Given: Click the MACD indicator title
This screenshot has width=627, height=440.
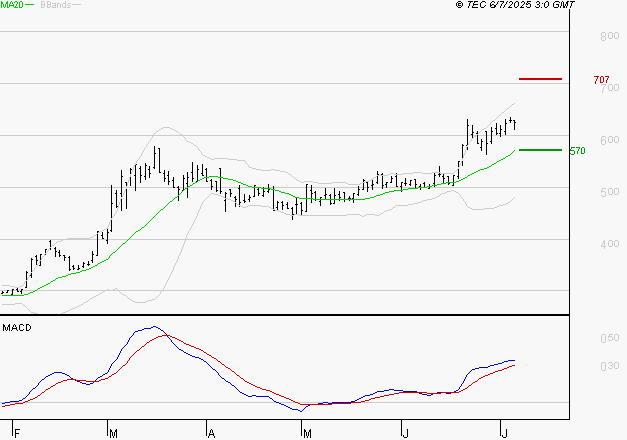Looking at the screenshot, I should click(17, 328).
